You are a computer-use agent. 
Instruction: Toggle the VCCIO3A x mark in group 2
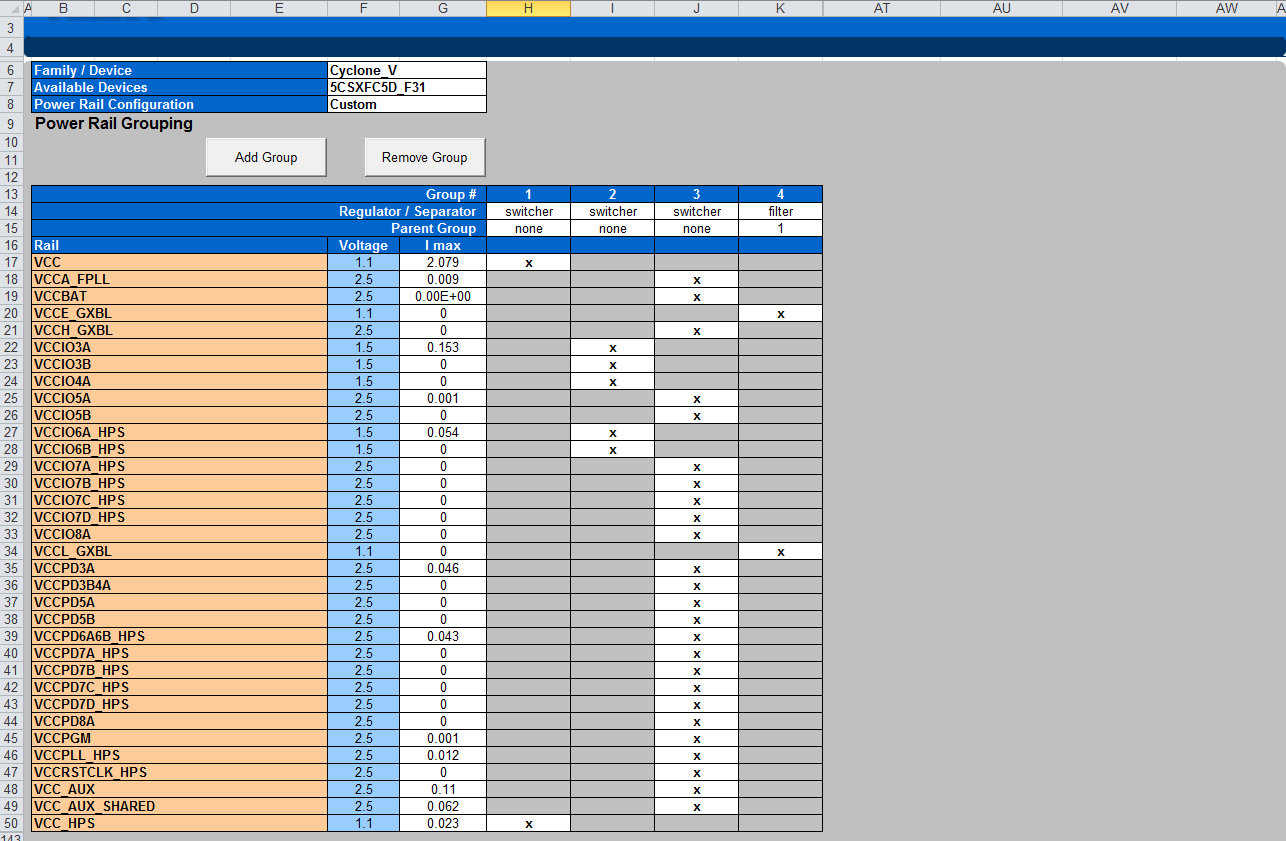612,347
